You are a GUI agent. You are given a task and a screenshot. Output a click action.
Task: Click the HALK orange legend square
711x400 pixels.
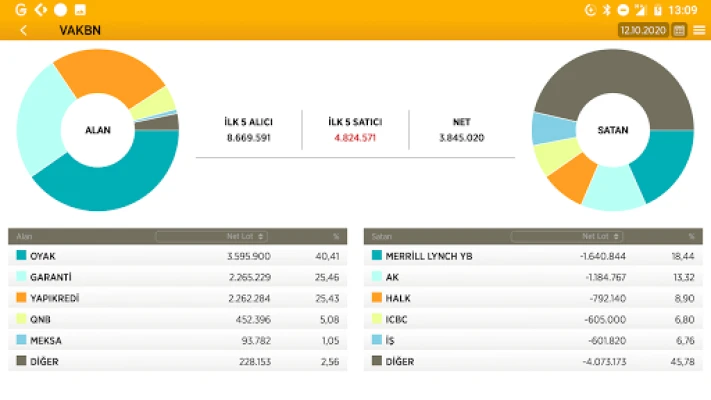click(x=376, y=298)
